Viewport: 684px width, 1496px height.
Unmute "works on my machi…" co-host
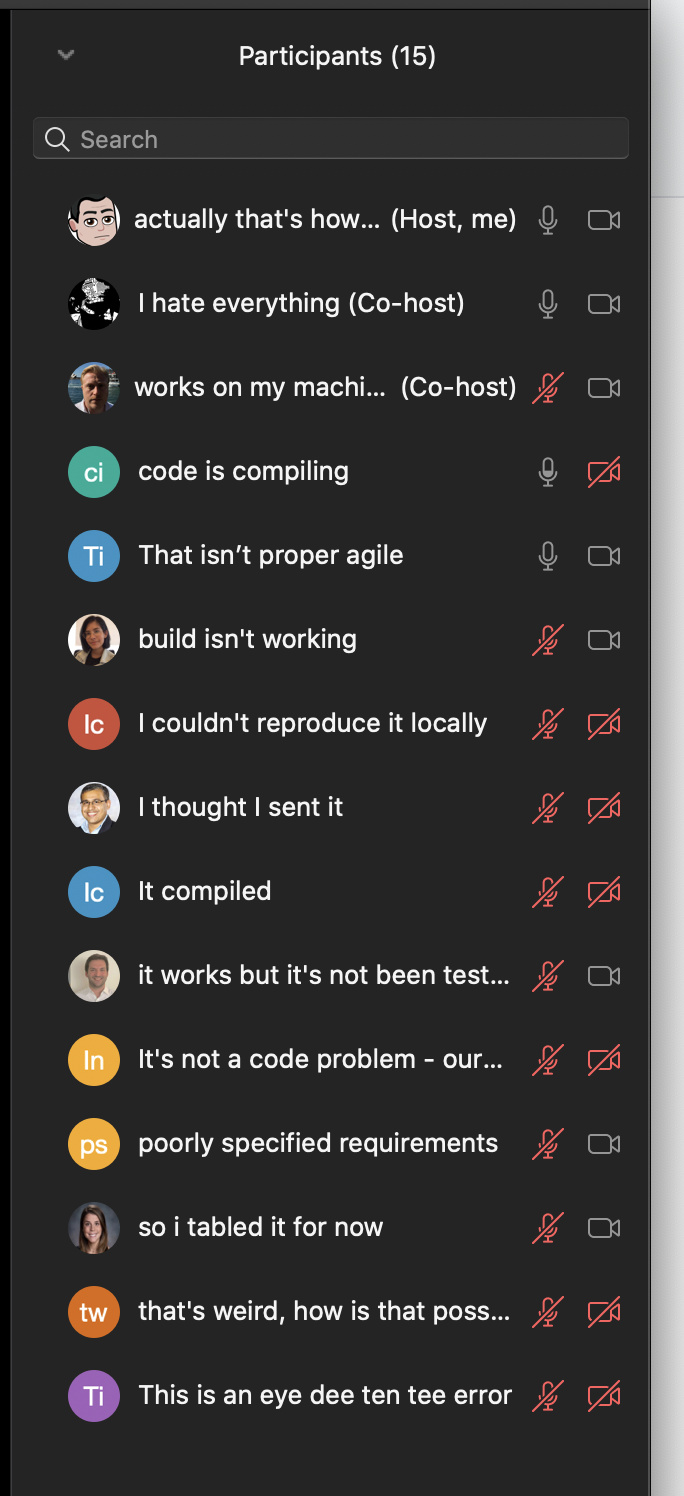(x=547, y=388)
